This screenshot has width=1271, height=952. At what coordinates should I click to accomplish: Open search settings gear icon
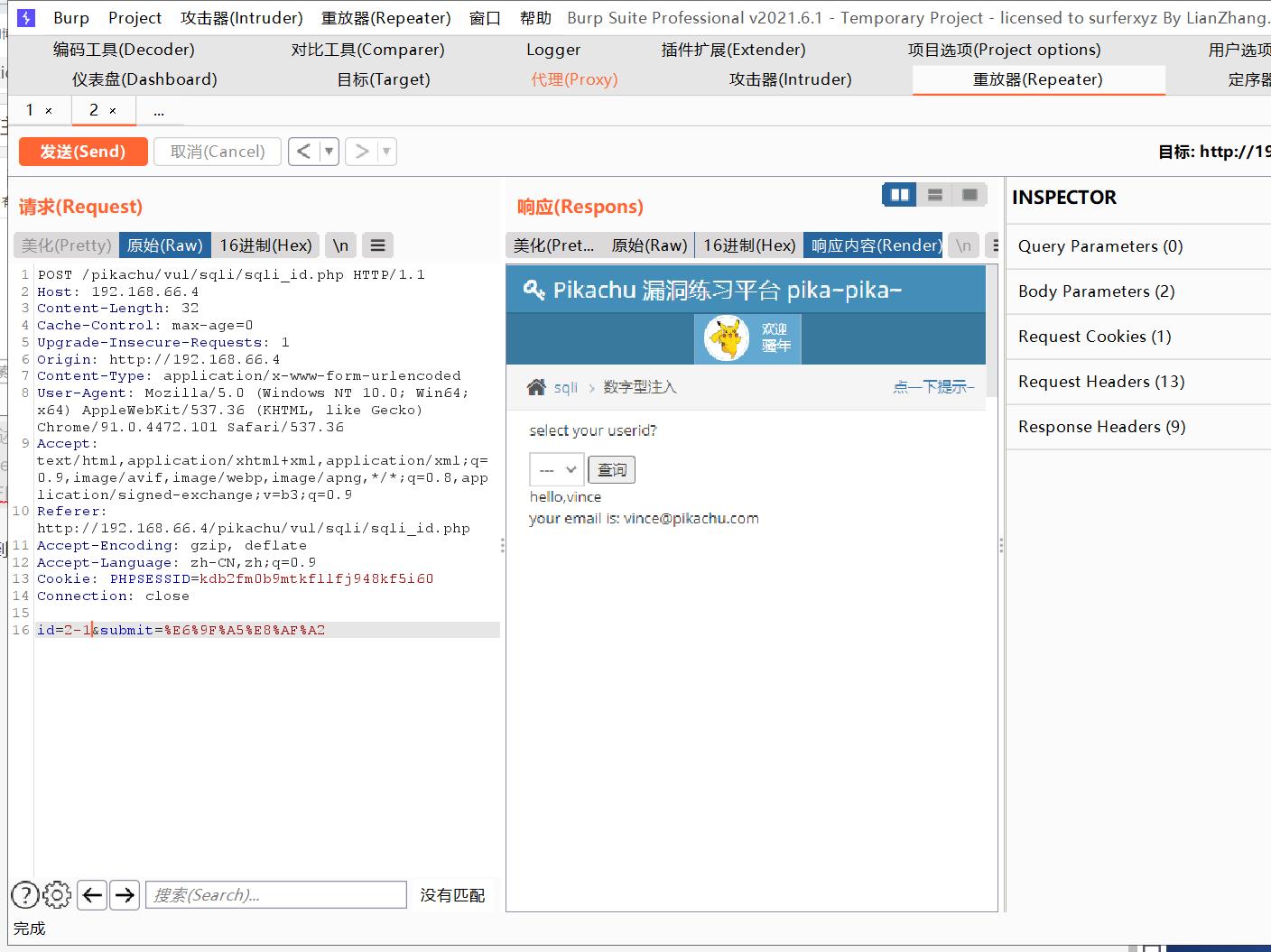pyautogui.click(x=57, y=894)
